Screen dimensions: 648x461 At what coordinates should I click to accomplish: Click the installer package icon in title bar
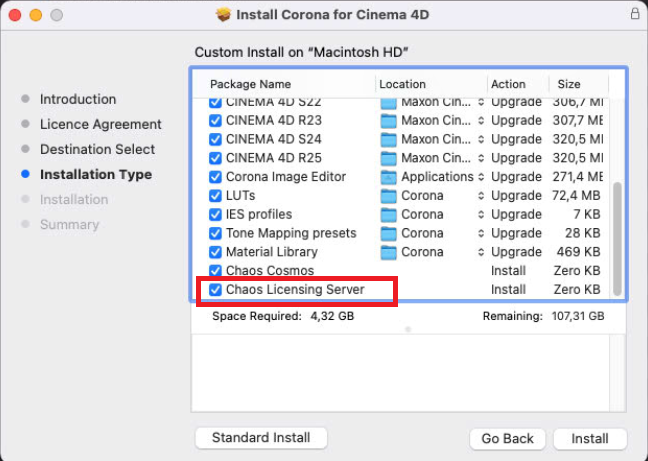coord(223,15)
